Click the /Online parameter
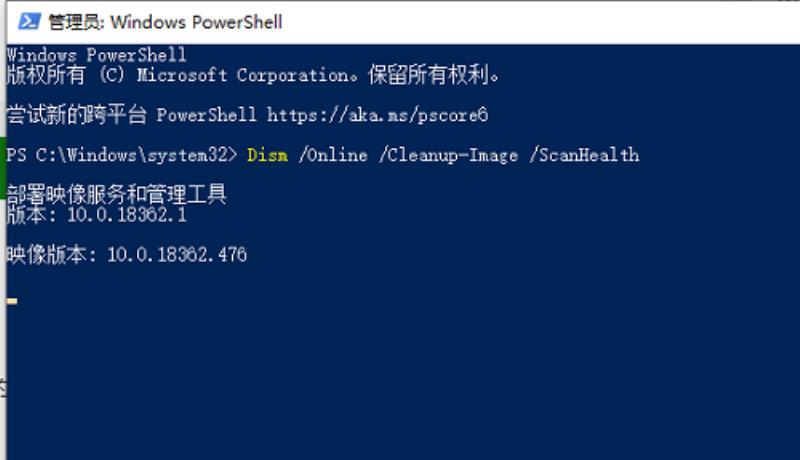The width and height of the screenshot is (800, 460). click(x=333, y=155)
